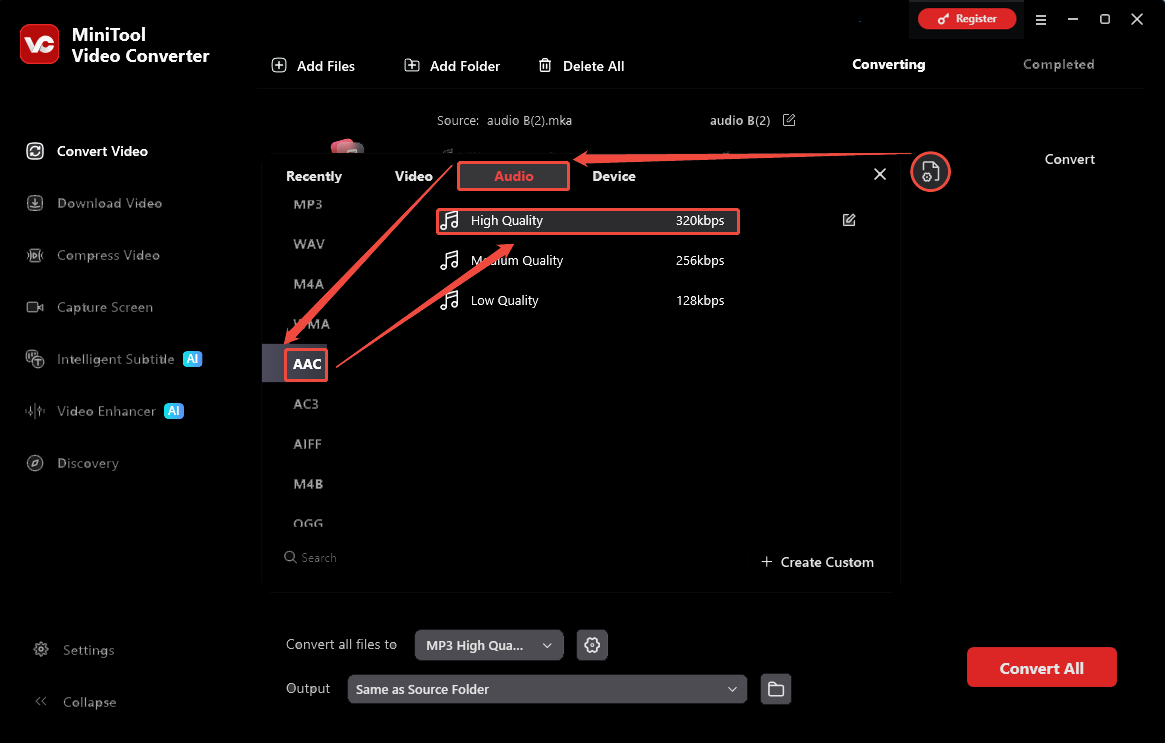Browse the output folder icon
Viewport: 1165px width, 743px height.
click(776, 689)
